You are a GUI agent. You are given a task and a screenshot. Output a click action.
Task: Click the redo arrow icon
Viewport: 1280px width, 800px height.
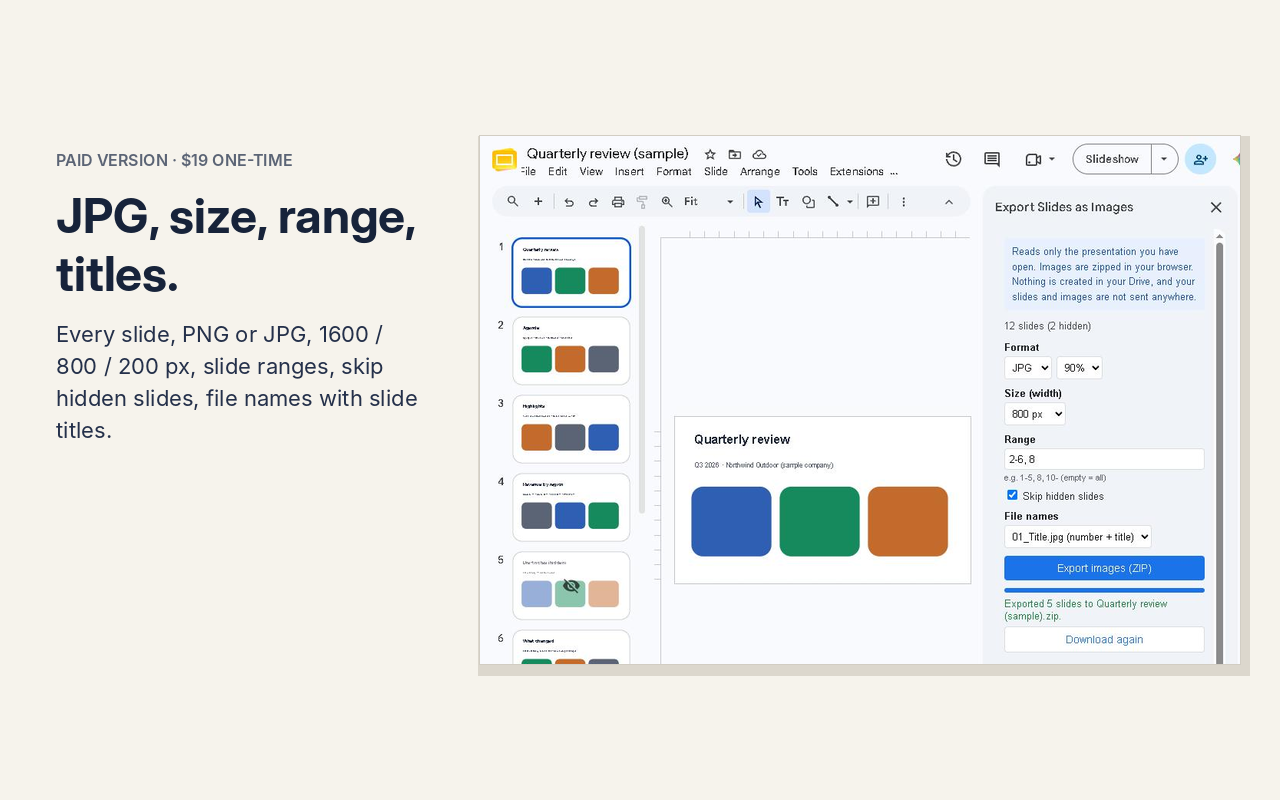click(x=593, y=202)
